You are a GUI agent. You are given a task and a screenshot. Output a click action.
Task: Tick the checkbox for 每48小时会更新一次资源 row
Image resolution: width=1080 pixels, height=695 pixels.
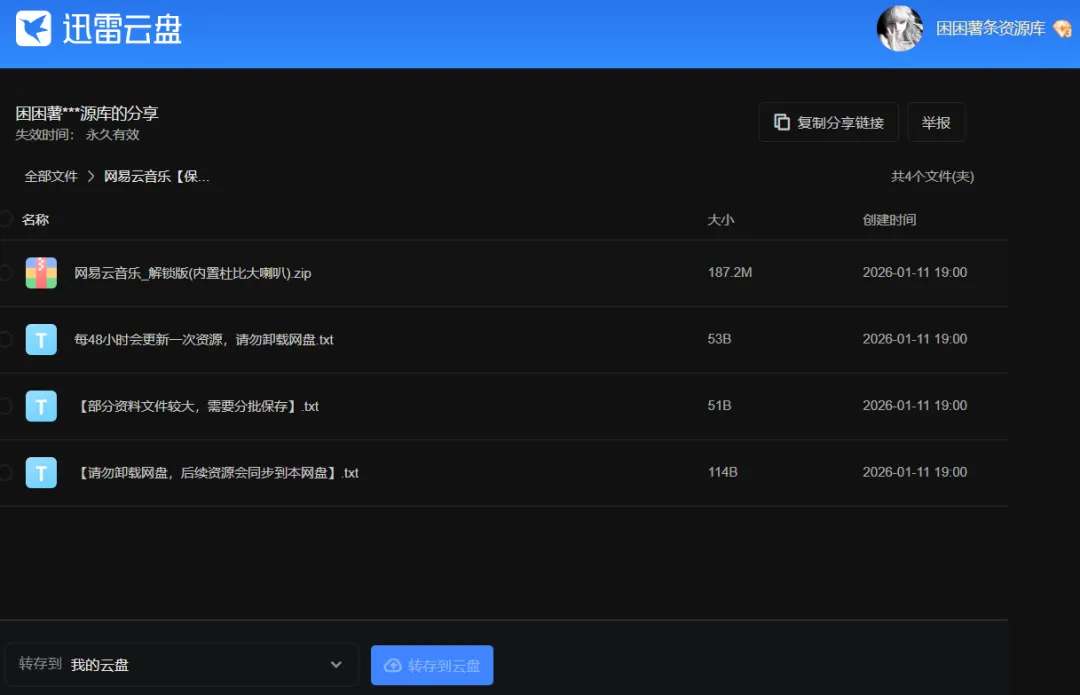(x=5, y=339)
